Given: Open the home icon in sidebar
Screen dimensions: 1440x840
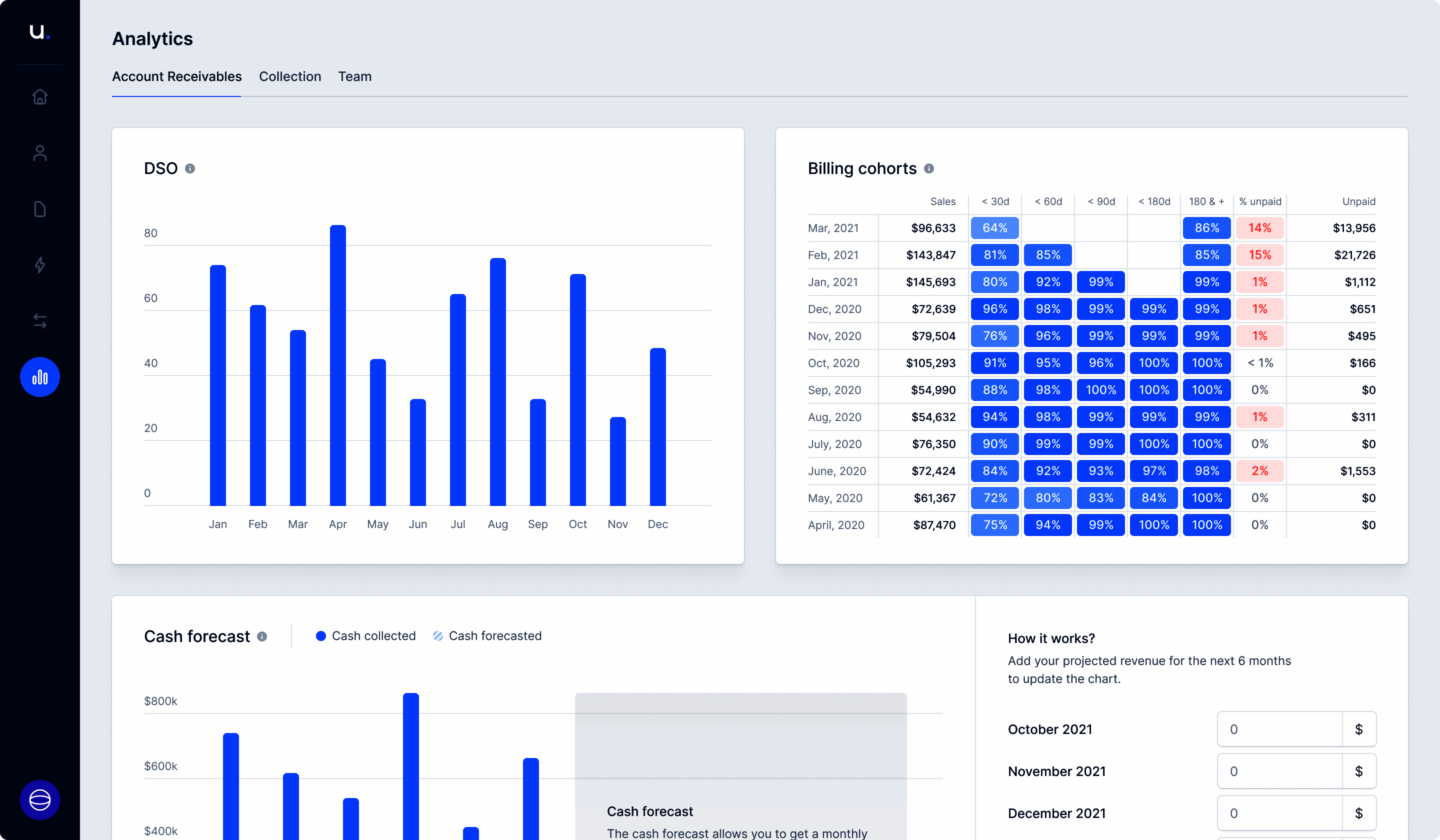Looking at the screenshot, I should point(39,96).
